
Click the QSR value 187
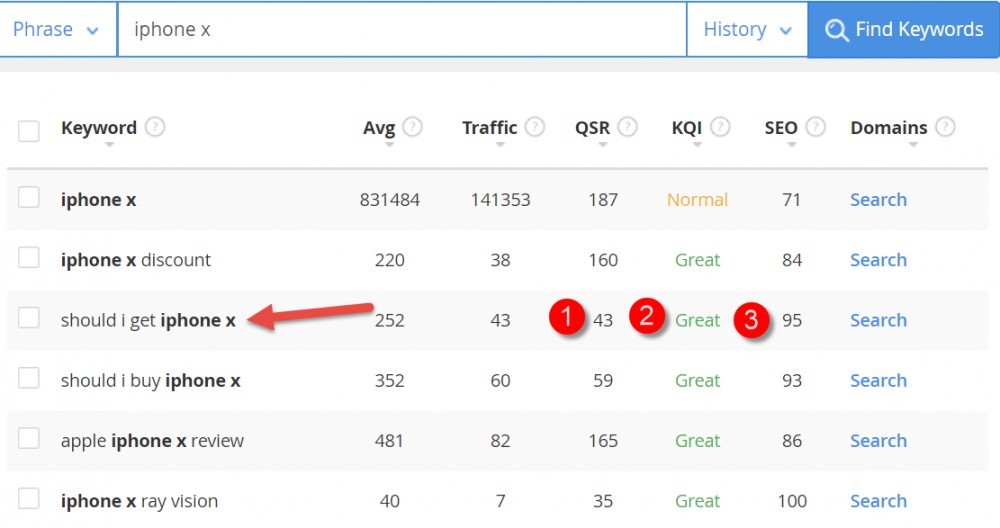pos(603,200)
